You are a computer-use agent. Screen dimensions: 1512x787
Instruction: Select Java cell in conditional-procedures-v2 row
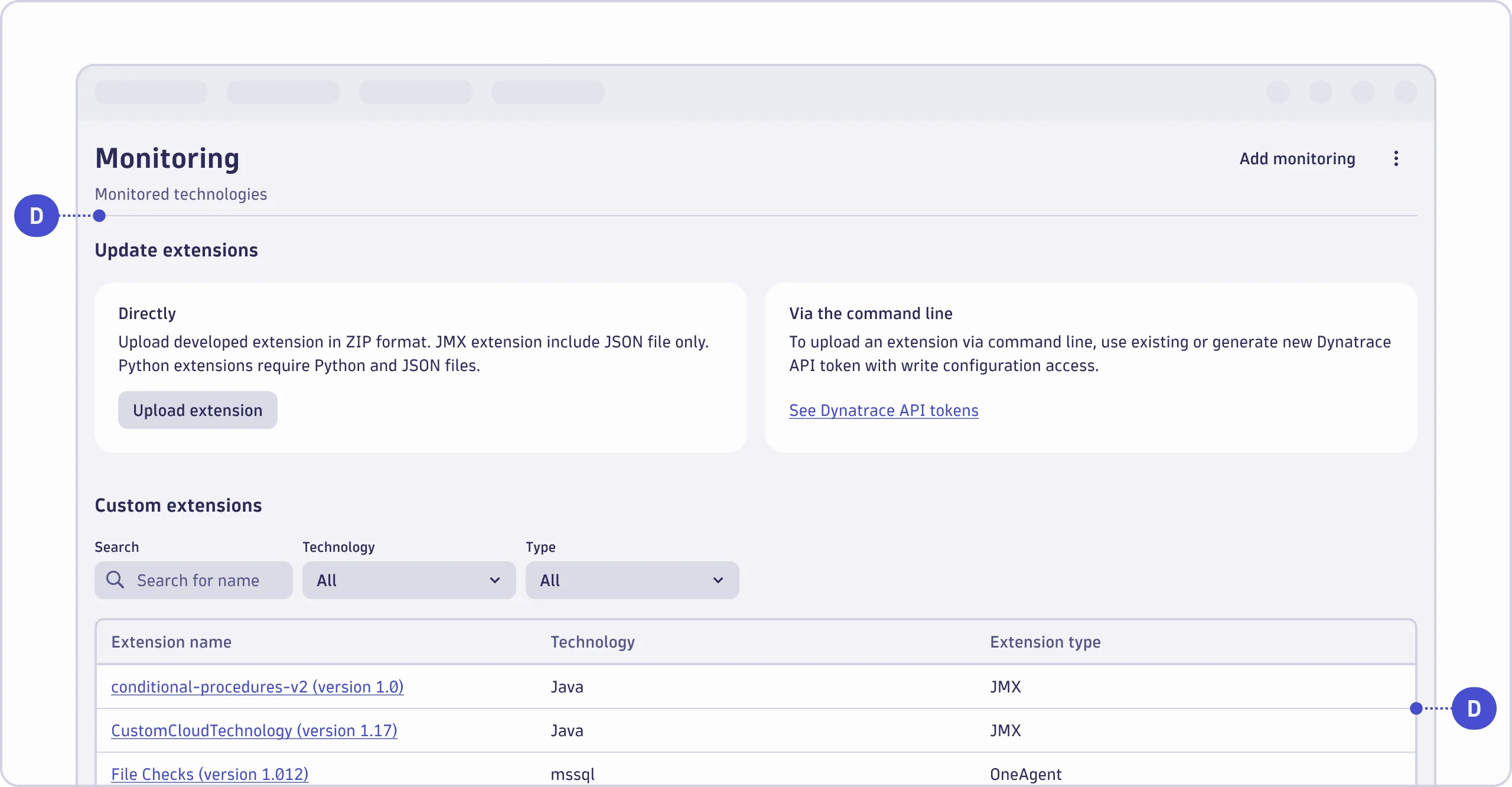567,687
